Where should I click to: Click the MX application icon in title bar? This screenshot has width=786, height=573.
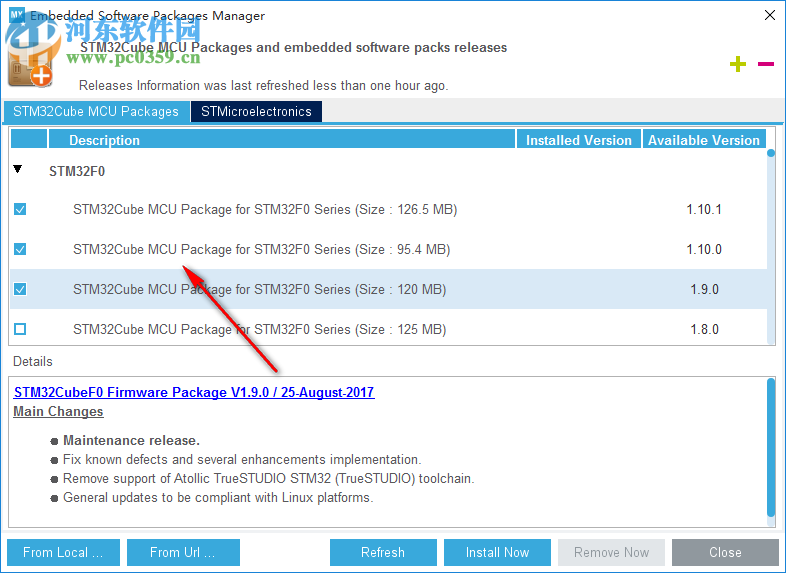click(17, 15)
